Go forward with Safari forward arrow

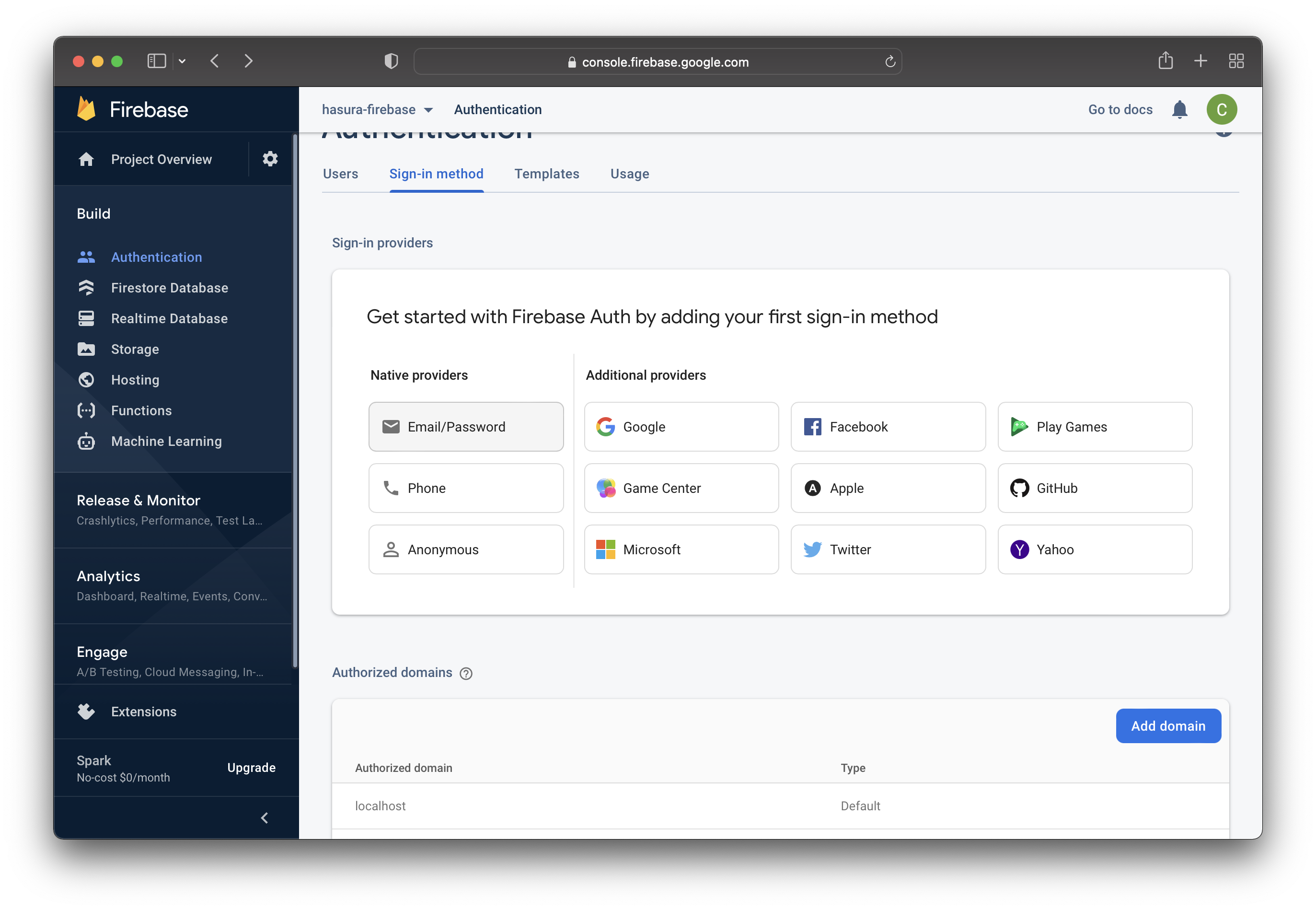[249, 61]
